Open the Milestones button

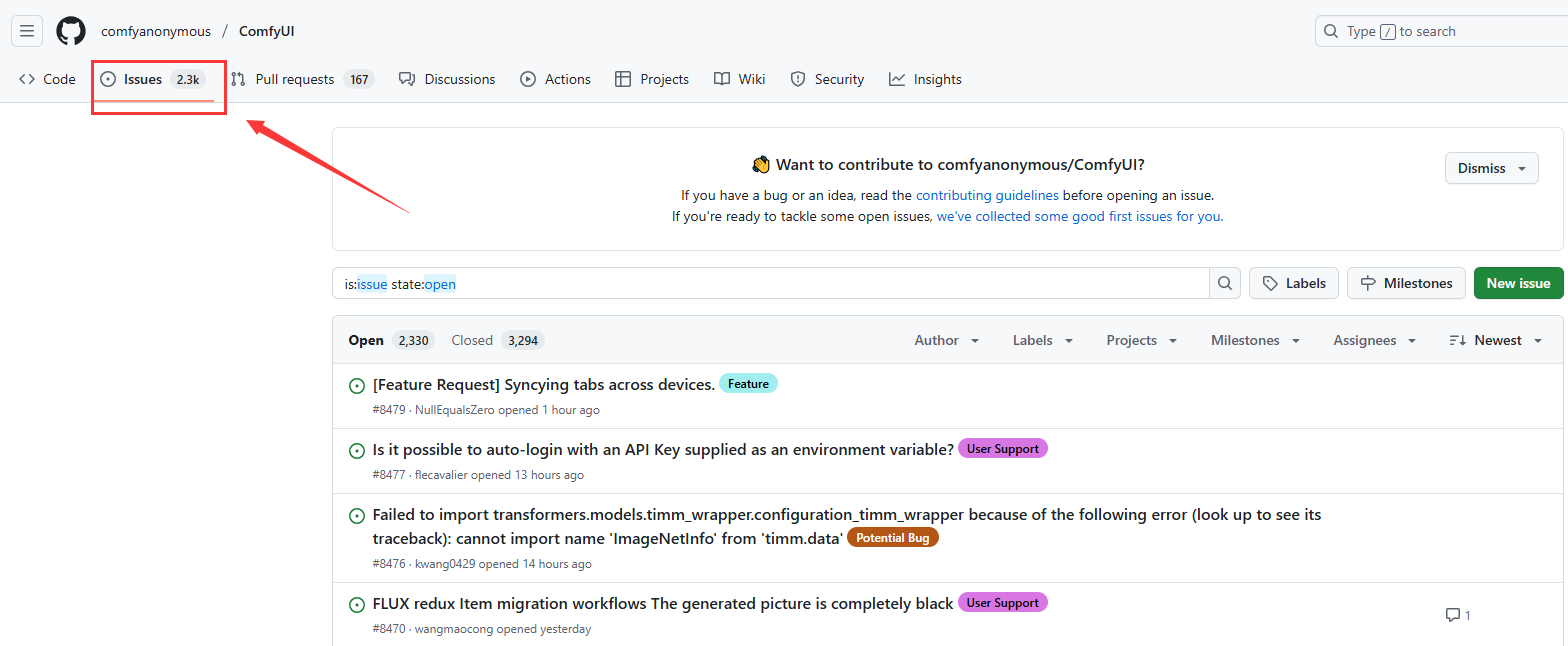pyautogui.click(x=1406, y=283)
